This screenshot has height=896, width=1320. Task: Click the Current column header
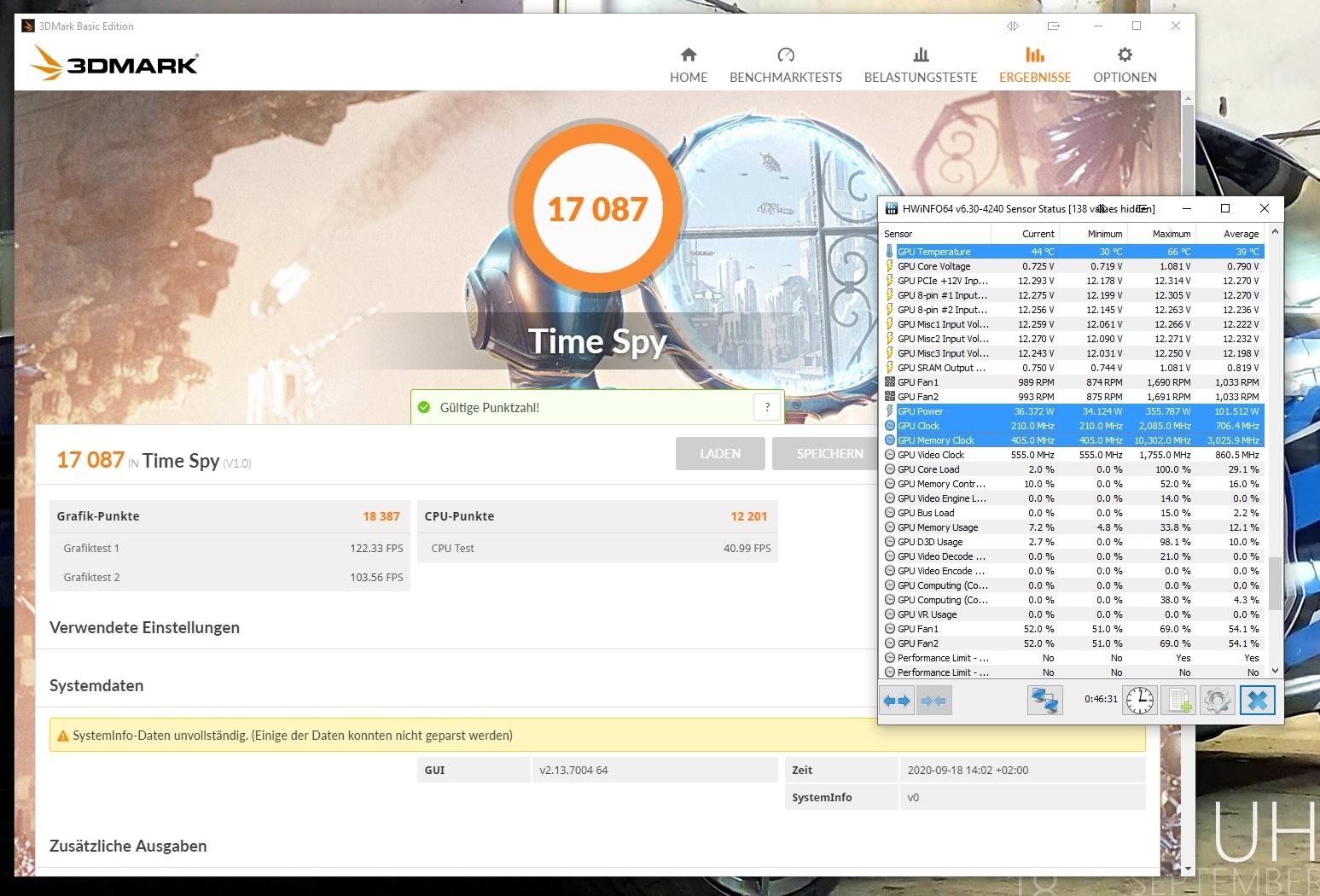(x=1025, y=233)
